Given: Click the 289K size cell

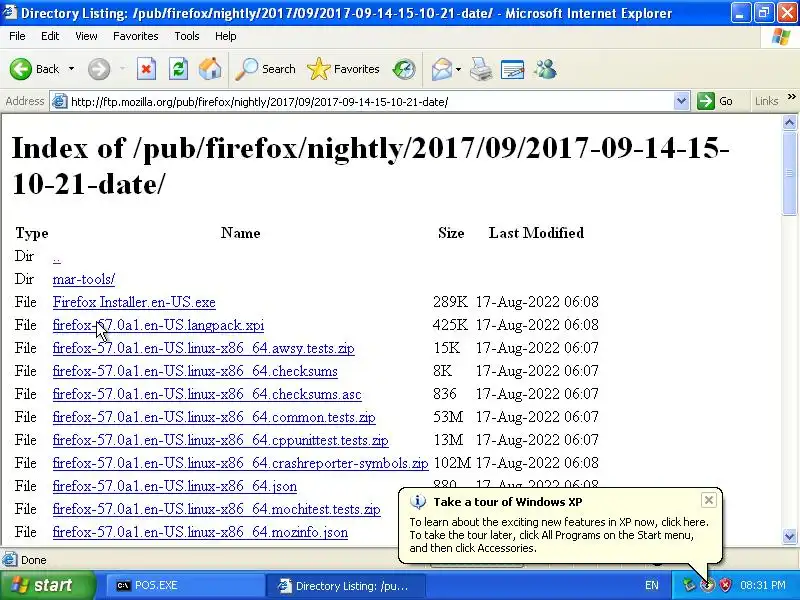Looking at the screenshot, I should 450,302.
